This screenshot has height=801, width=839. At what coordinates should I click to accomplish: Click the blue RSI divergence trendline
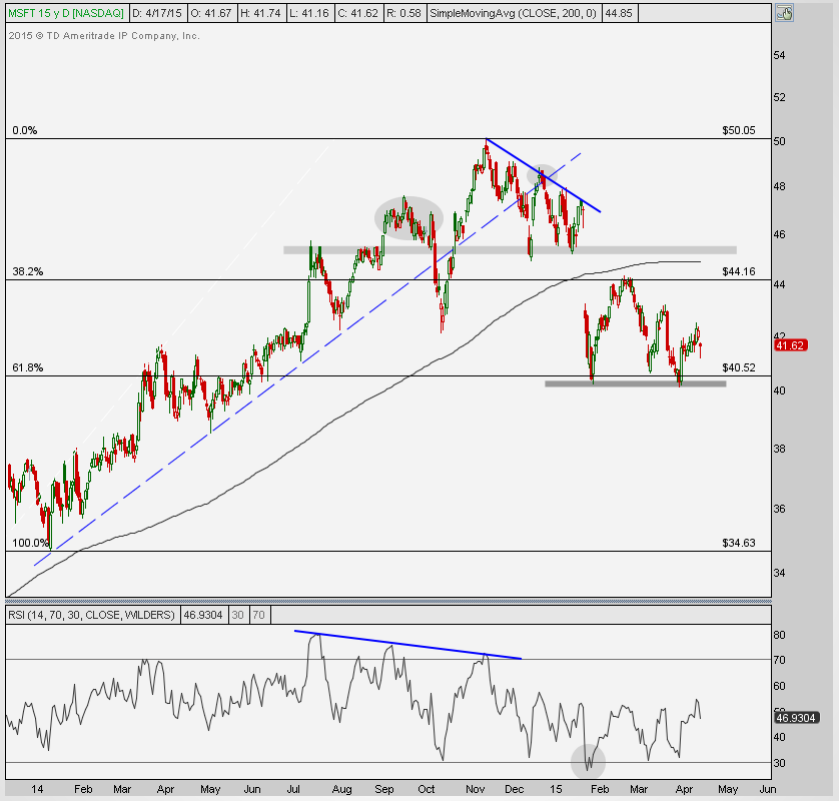coord(408,645)
